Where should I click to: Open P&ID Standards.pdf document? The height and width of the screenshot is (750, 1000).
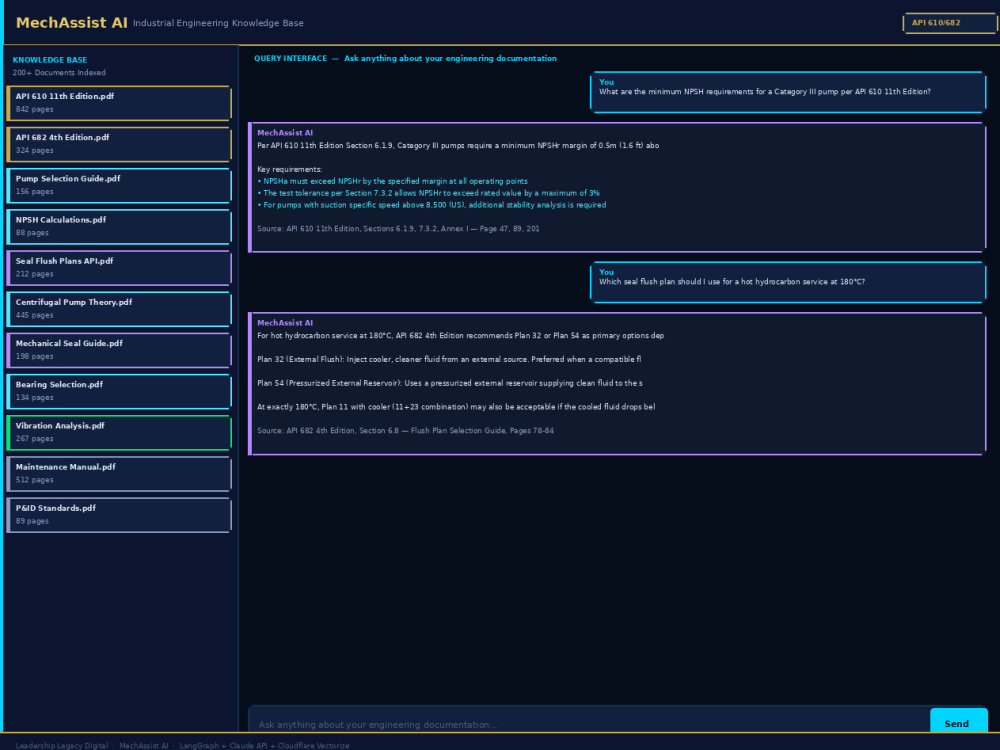(119, 515)
